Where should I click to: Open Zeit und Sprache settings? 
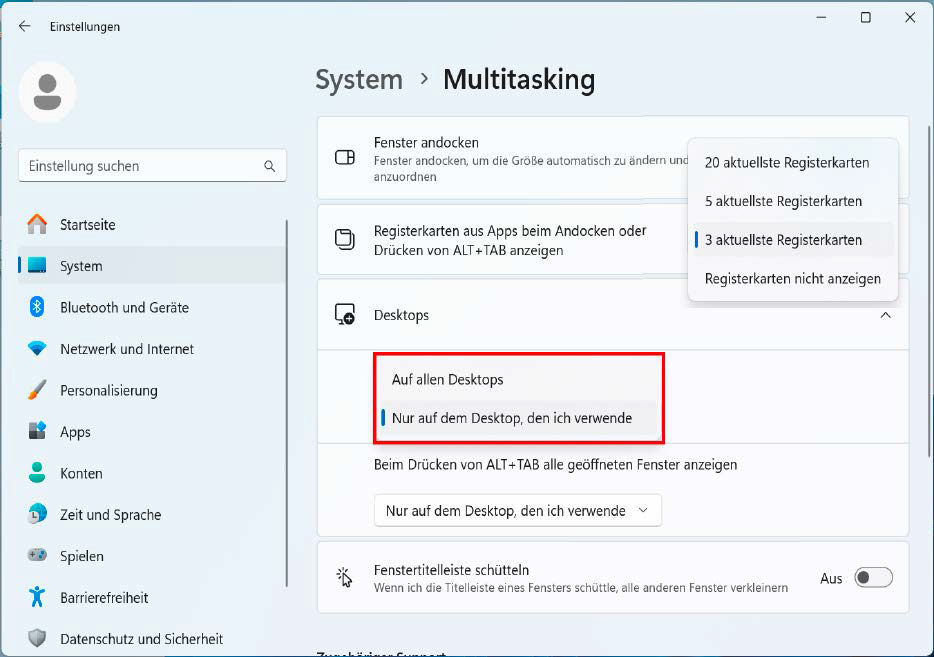152,514
